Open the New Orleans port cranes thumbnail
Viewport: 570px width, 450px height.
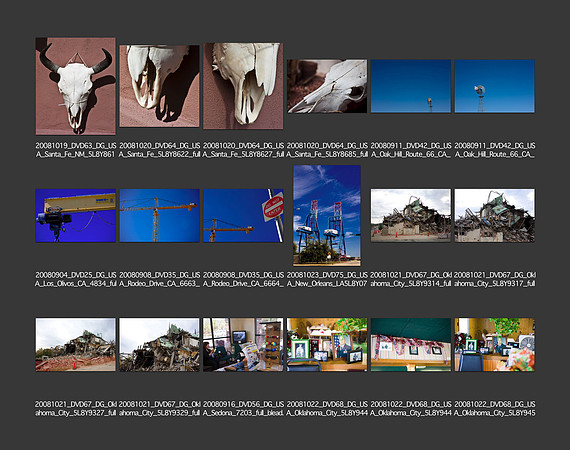click(327, 216)
